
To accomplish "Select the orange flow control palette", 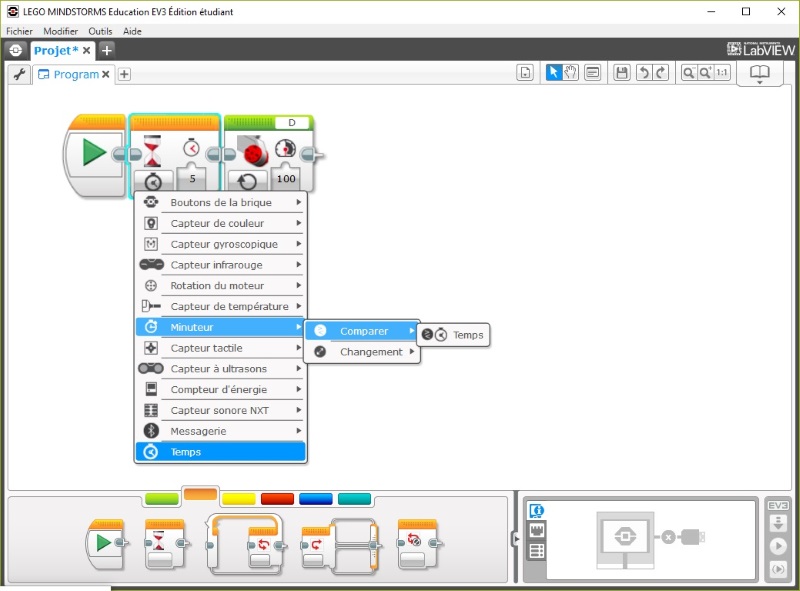I will 201,494.
